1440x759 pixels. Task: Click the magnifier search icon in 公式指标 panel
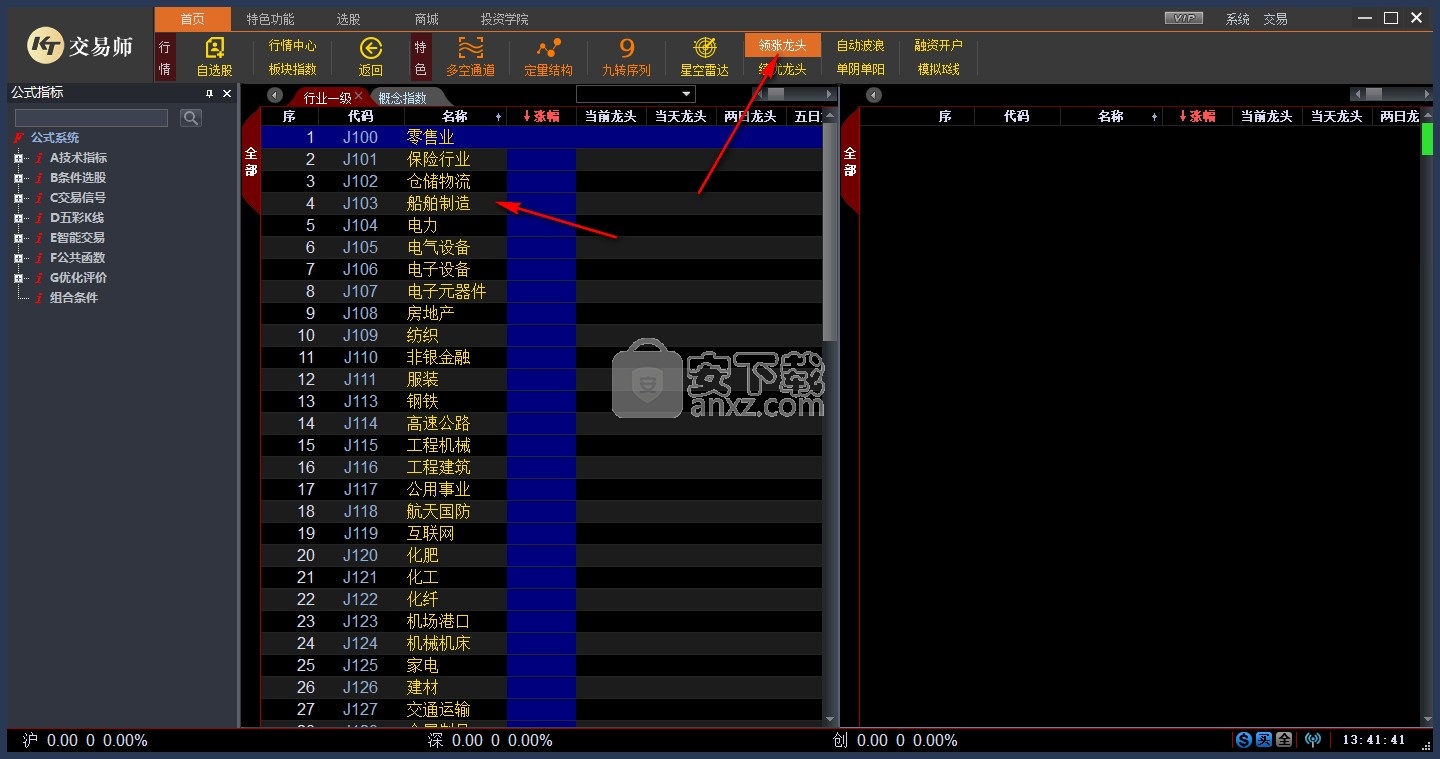pos(191,118)
